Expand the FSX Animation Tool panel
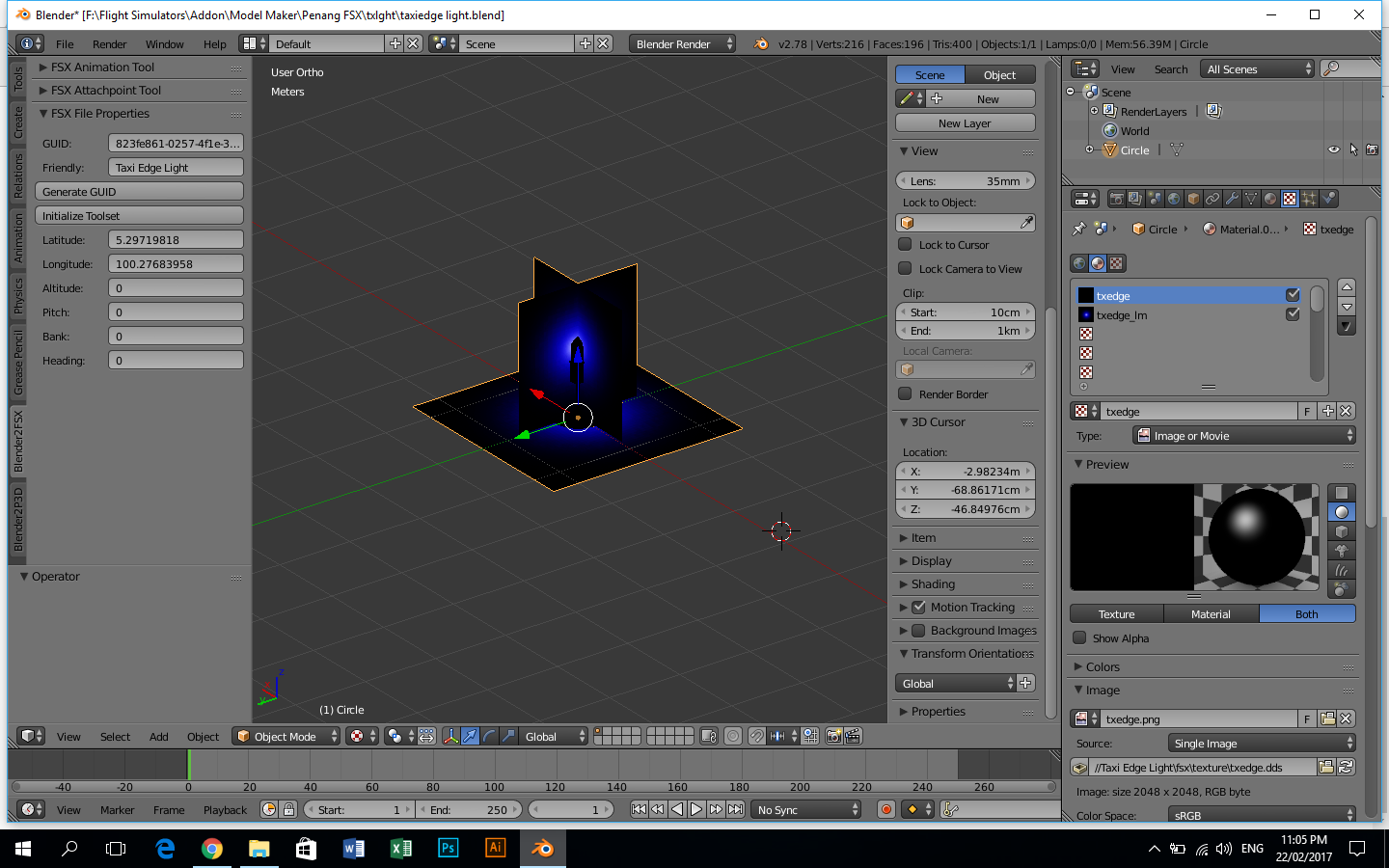 click(102, 68)
